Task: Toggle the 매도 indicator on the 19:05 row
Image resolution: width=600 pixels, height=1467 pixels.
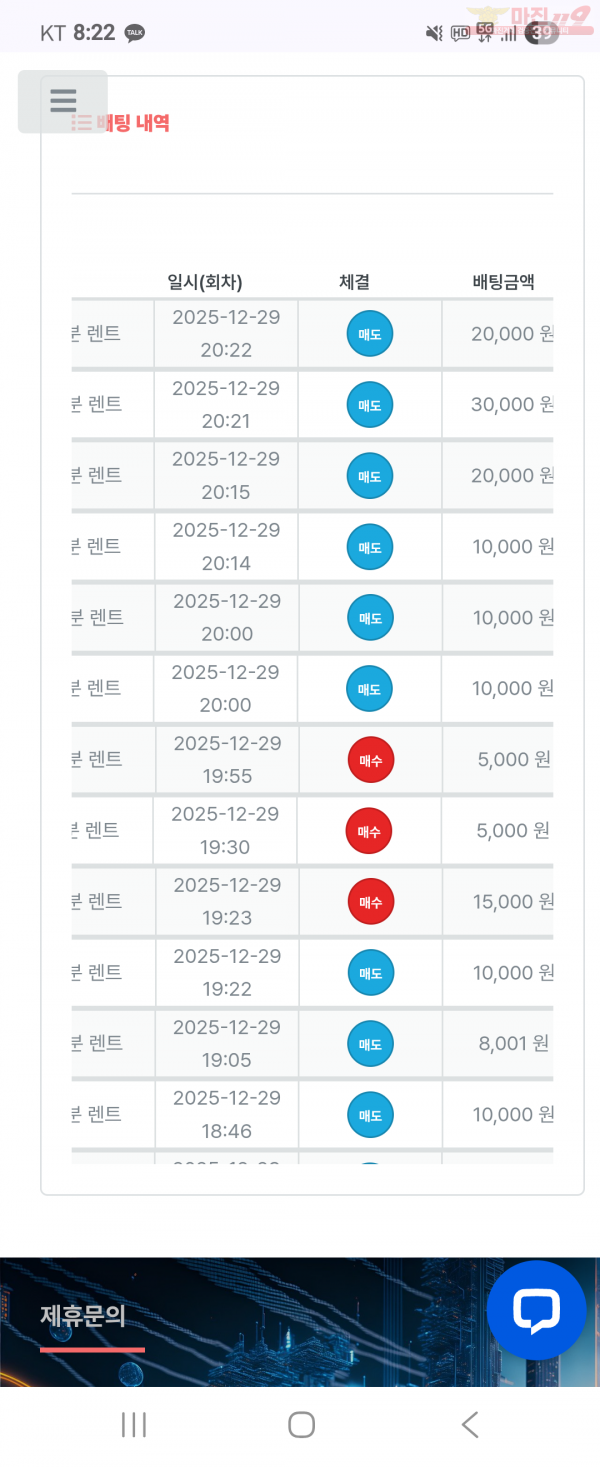Action: (370, 1043)
